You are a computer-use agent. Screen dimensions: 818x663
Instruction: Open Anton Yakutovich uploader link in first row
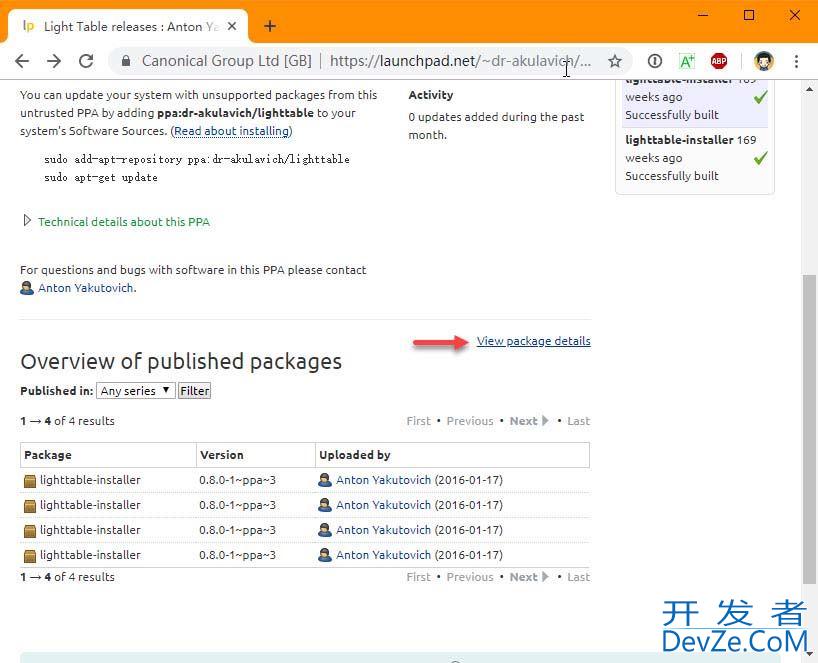(383, 480)
